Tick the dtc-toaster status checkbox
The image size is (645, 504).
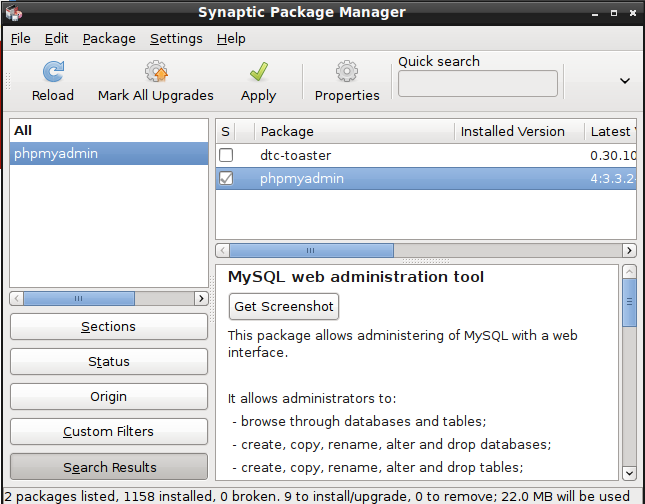coord(226,155)
